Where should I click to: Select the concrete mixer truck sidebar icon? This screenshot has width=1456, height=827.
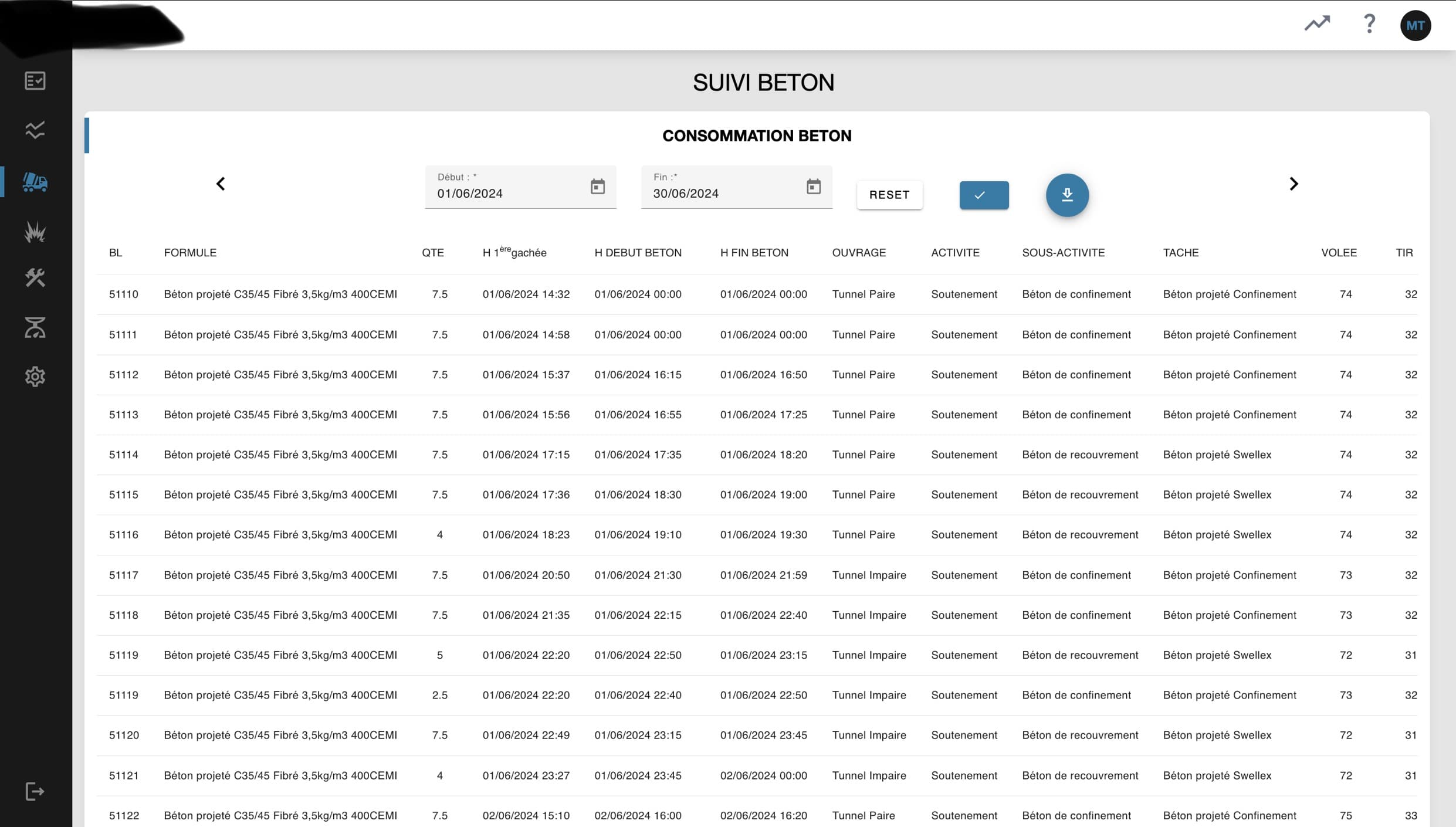pyautogui.click(x=35, y=182)
